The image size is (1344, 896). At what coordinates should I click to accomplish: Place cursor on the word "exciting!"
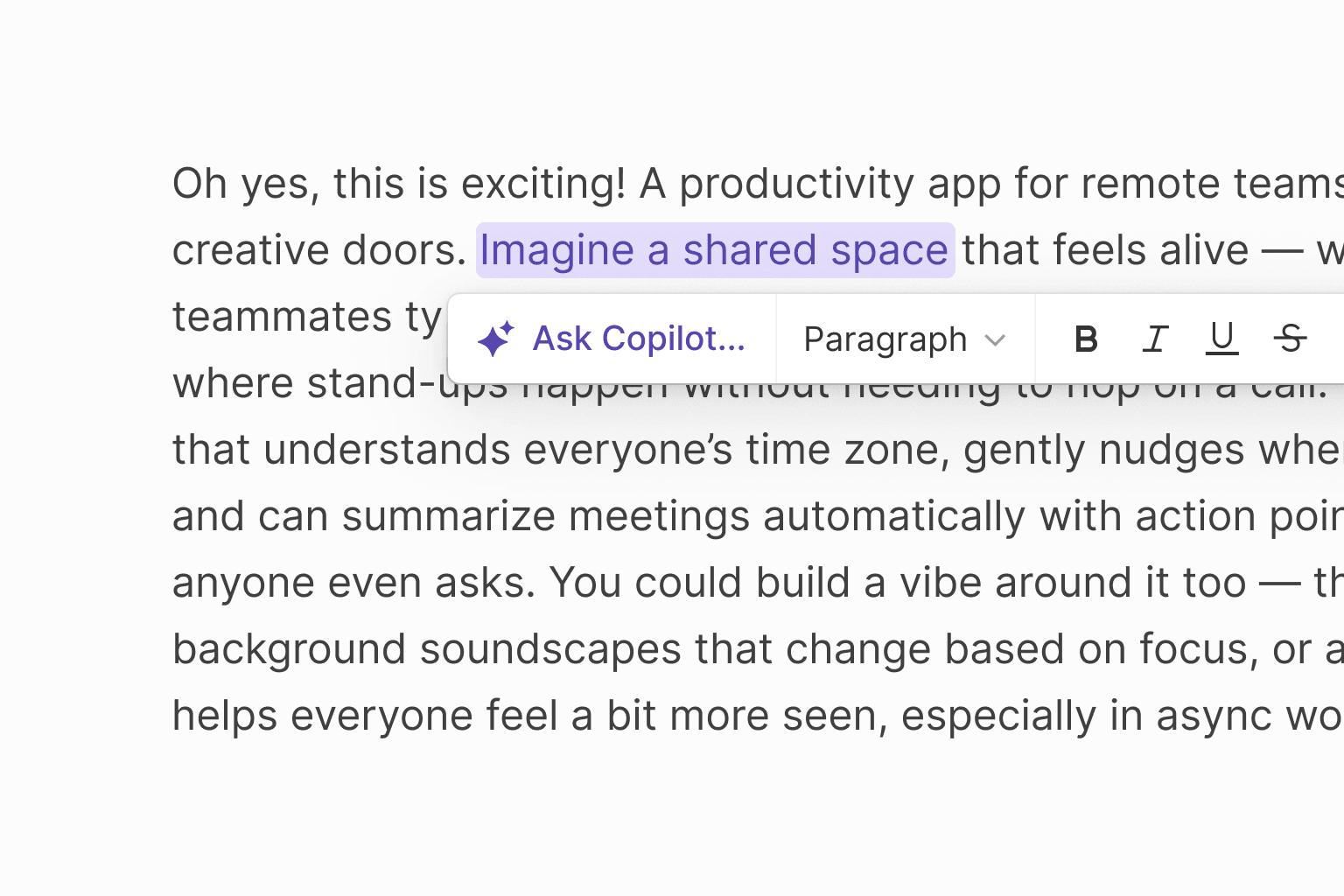point(542,185)
